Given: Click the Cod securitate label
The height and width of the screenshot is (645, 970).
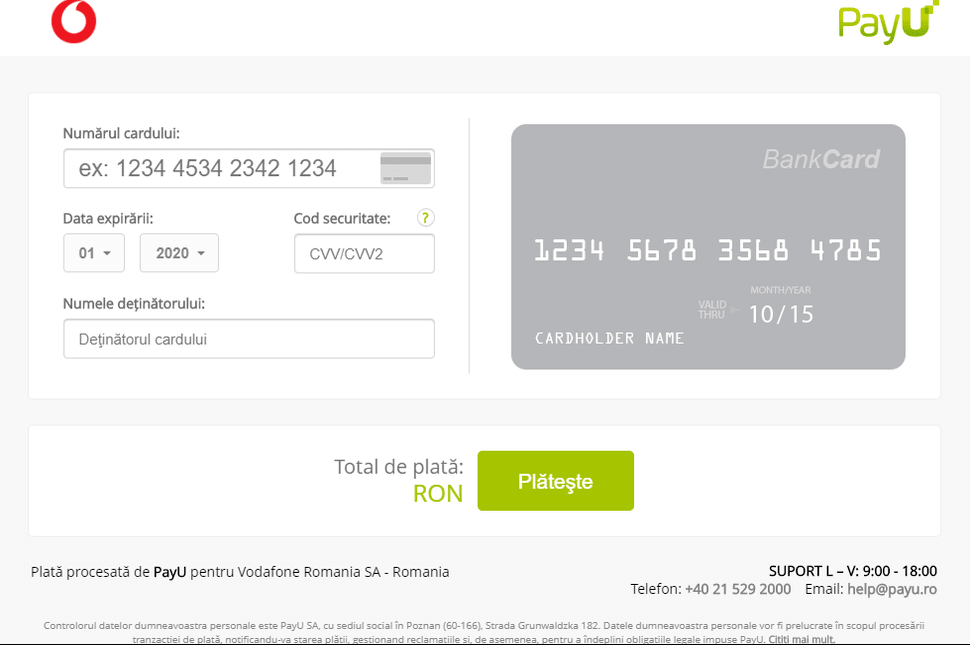Looking at the screenshot, I should (x=342, y=218).
